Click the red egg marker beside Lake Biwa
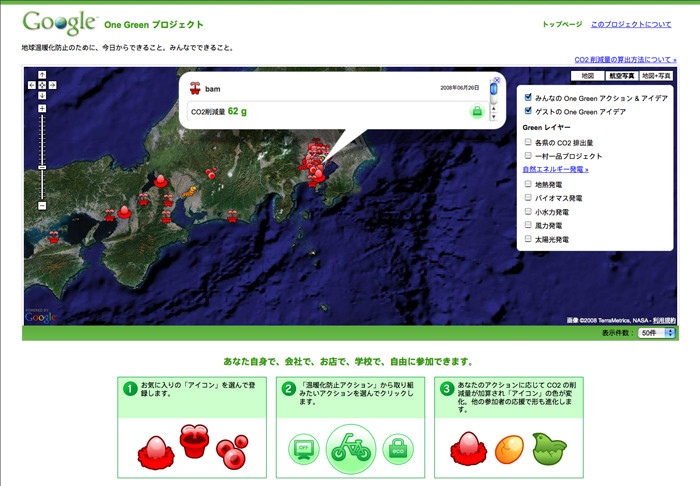 (x=160, y=181)
